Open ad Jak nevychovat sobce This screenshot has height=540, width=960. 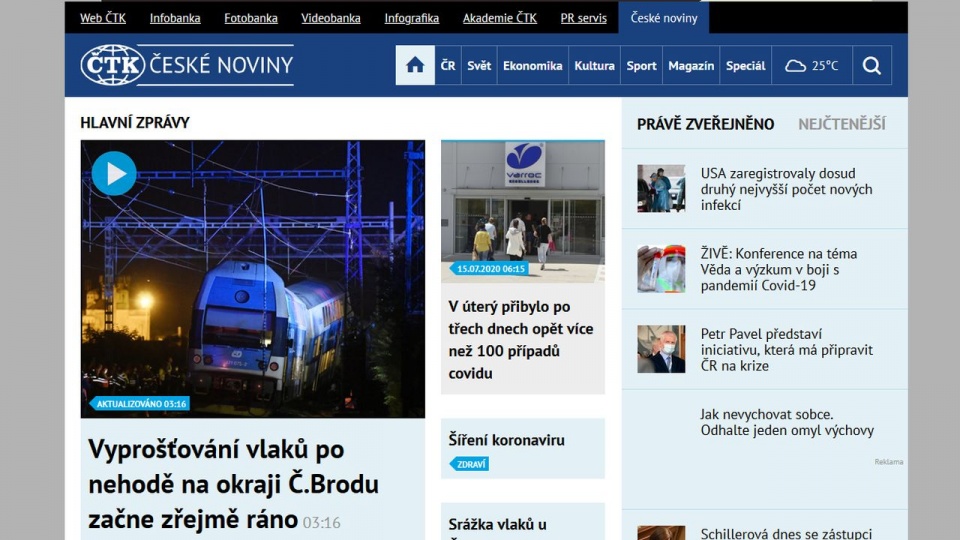coord(787,422)
